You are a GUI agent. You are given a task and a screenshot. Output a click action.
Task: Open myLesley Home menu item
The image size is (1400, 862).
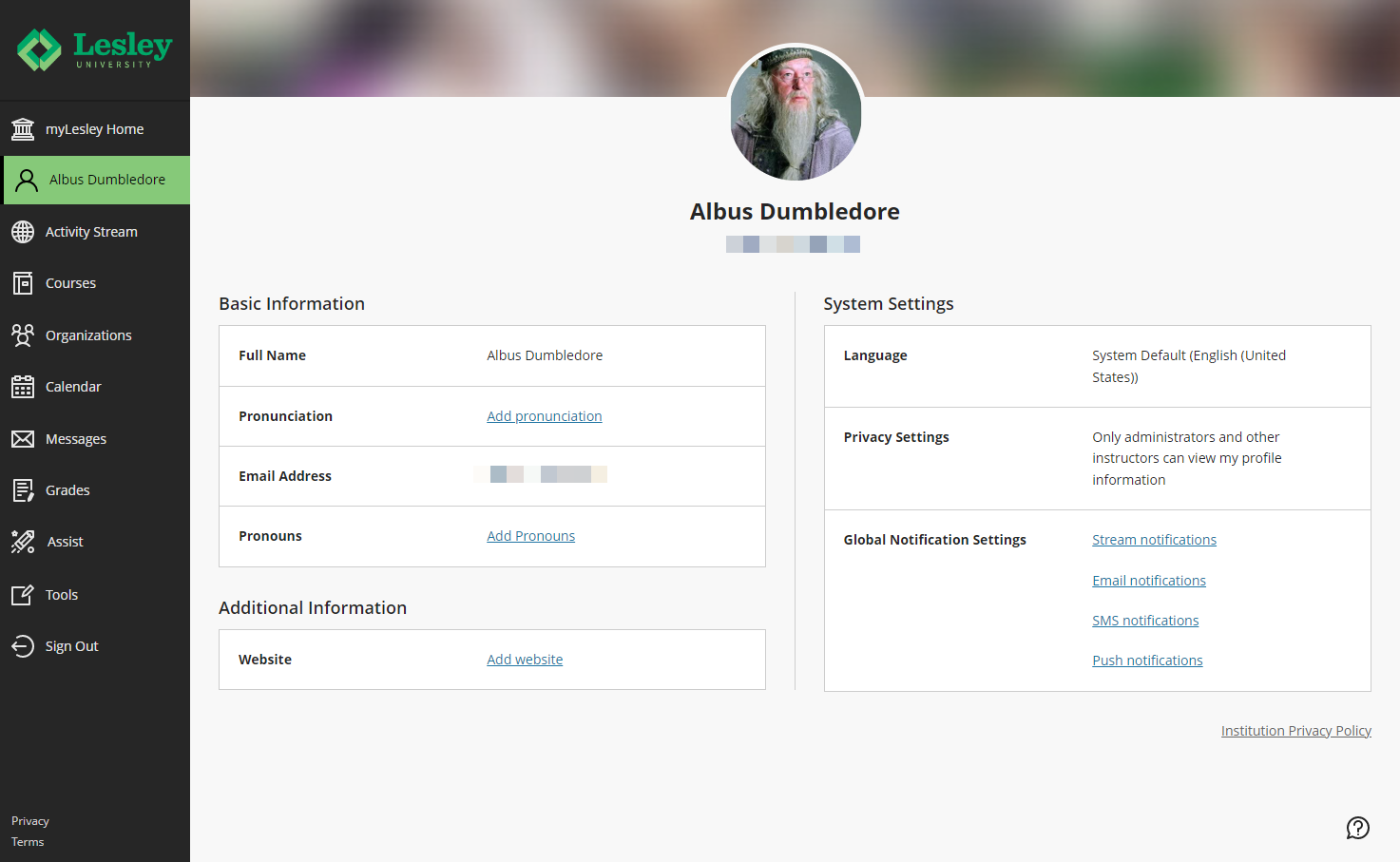(95, 129)
